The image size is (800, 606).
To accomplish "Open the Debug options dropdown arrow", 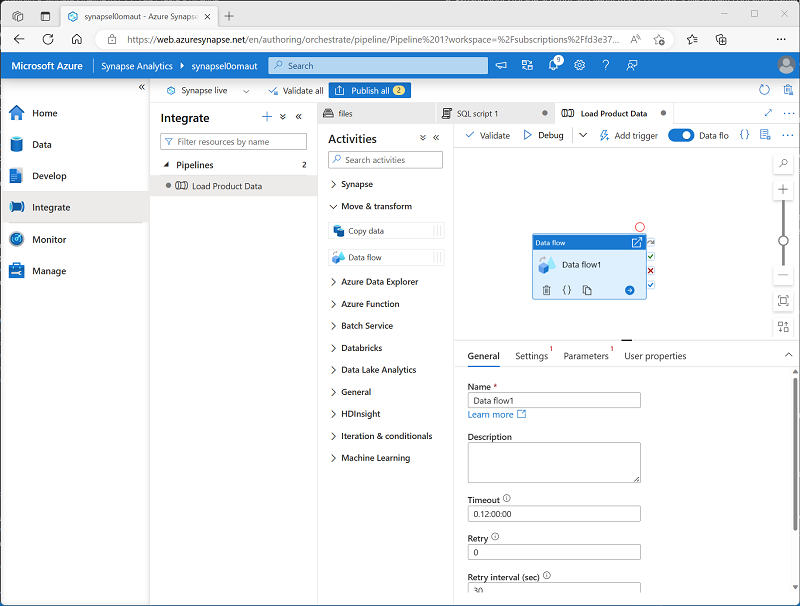I will tap(583, 135).
